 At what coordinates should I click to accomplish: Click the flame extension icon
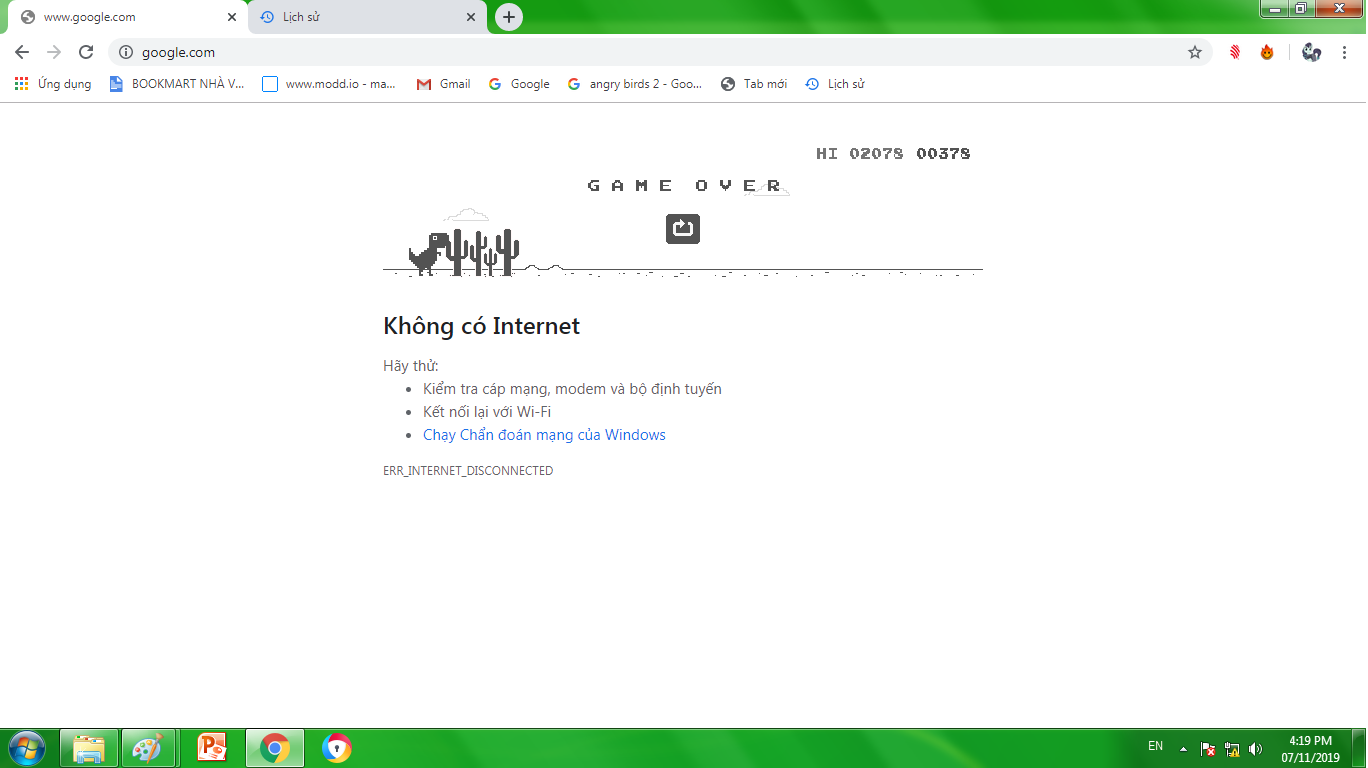1267,52
